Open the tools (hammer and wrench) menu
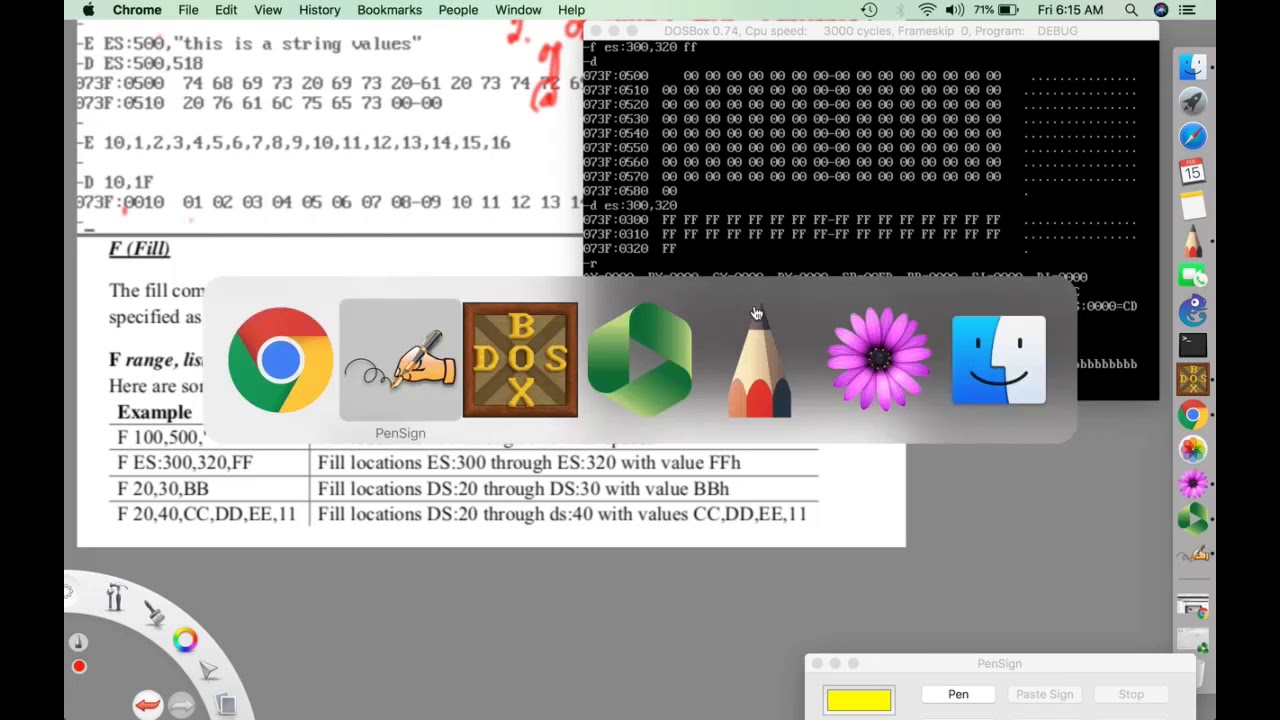This screenshot has height=720, width=1280. (x=114, y=597)
